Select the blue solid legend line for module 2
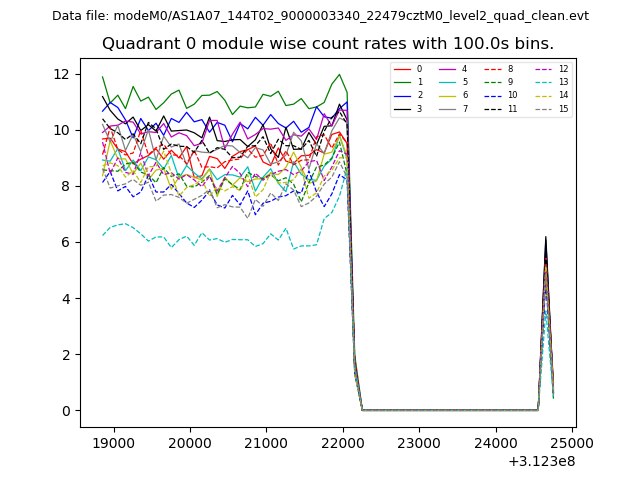This screenshot has height=480, width=640. pos(402,95)
